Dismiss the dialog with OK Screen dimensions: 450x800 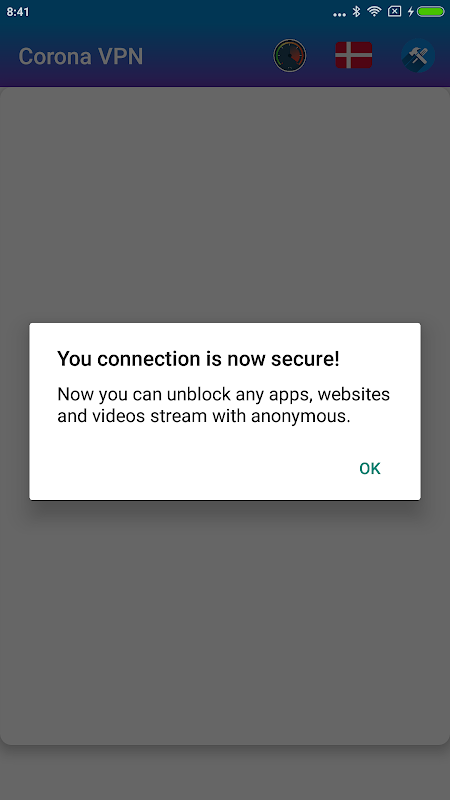[x=370, y=468]
